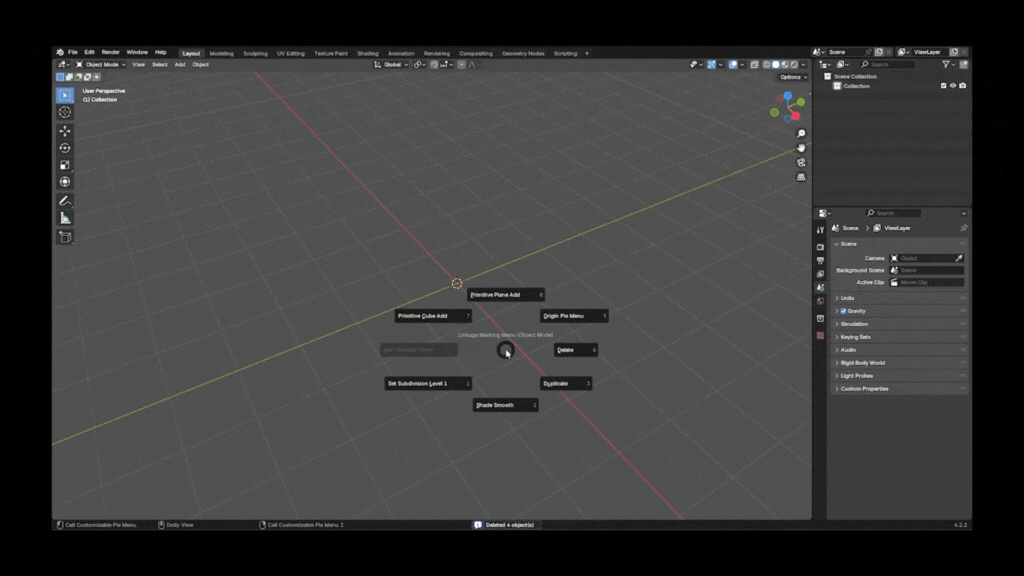Expand the Simulation panel

click(899, 324)
